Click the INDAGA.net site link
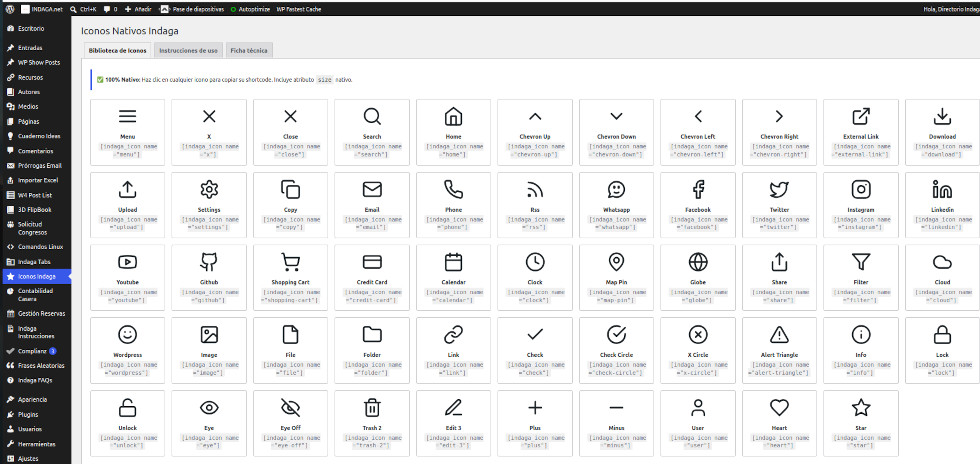 (x=42, y=9)
